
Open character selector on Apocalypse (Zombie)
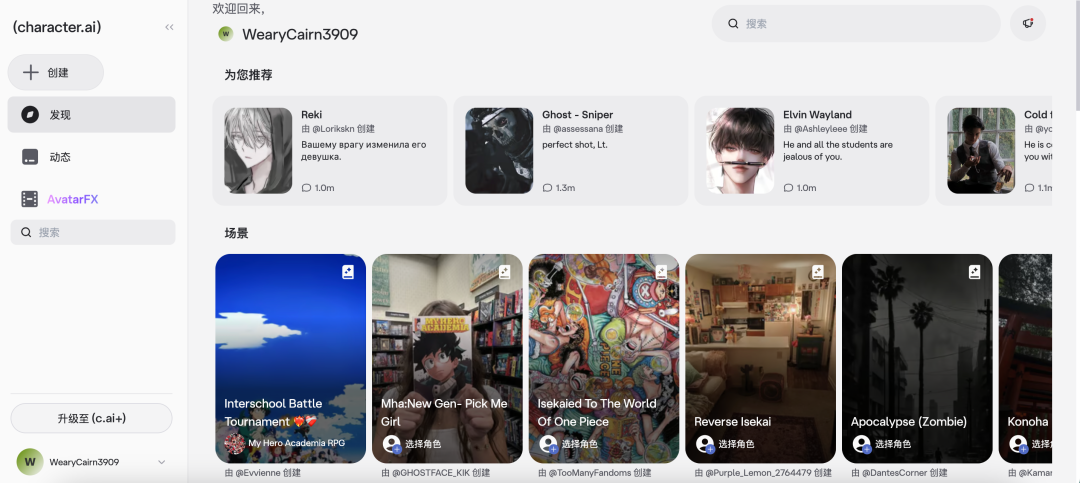pos(892,444)
